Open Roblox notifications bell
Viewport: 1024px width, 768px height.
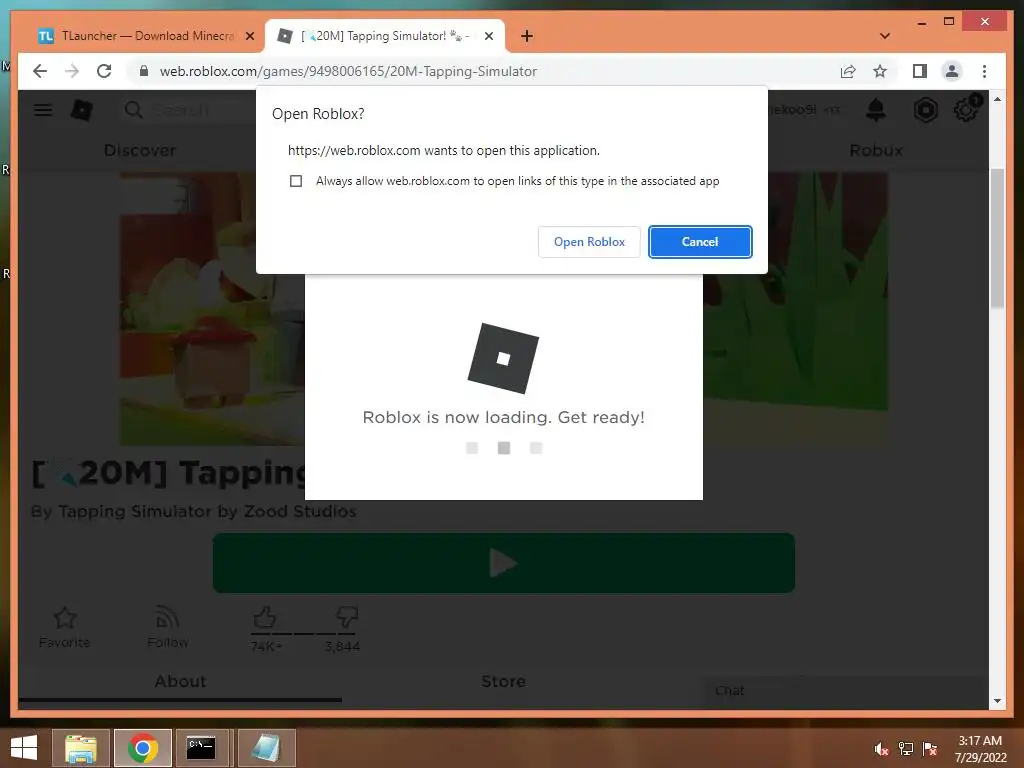coord(876,110)
